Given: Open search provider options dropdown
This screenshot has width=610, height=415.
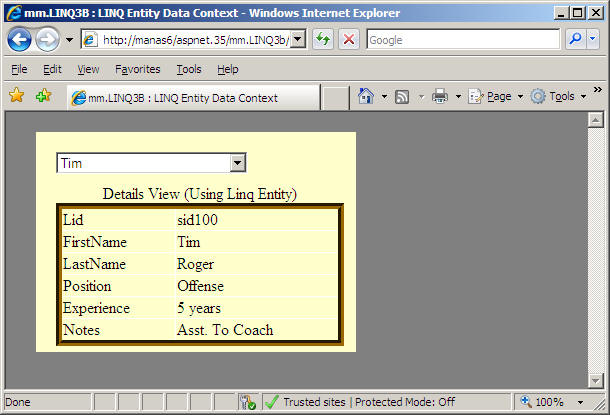Looking at the screenshot, I should [592, 39].
